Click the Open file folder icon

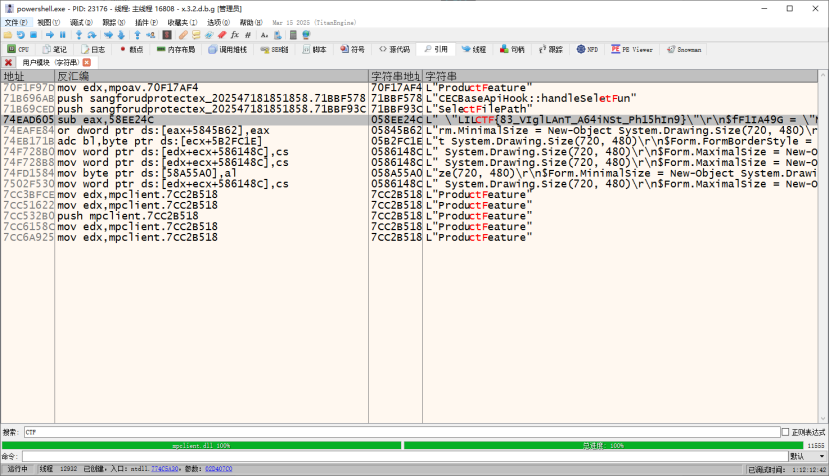[x=8, y=34]
